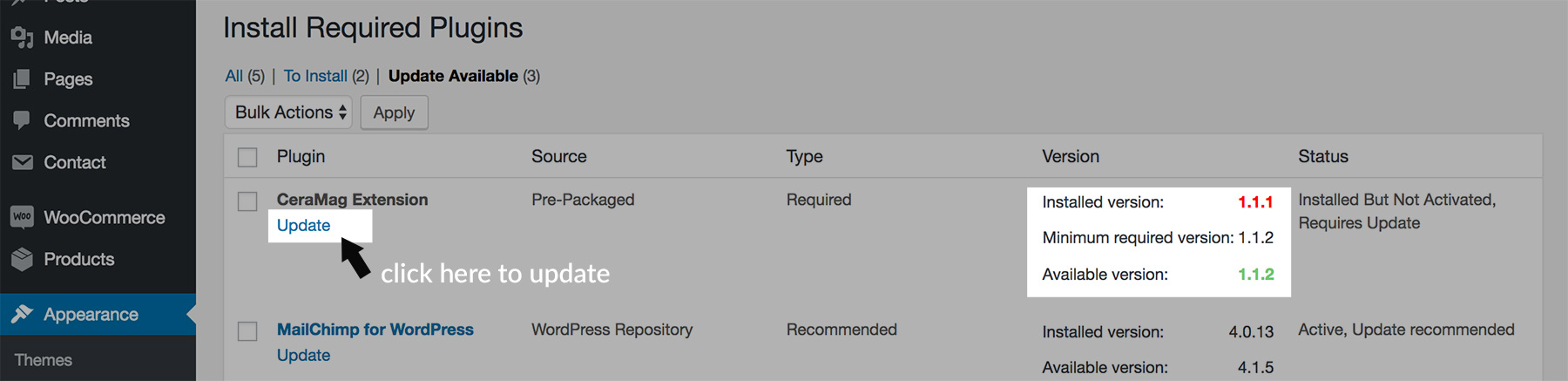
Task: Sort by the Plugin column header
Action: tap(301, 156)
